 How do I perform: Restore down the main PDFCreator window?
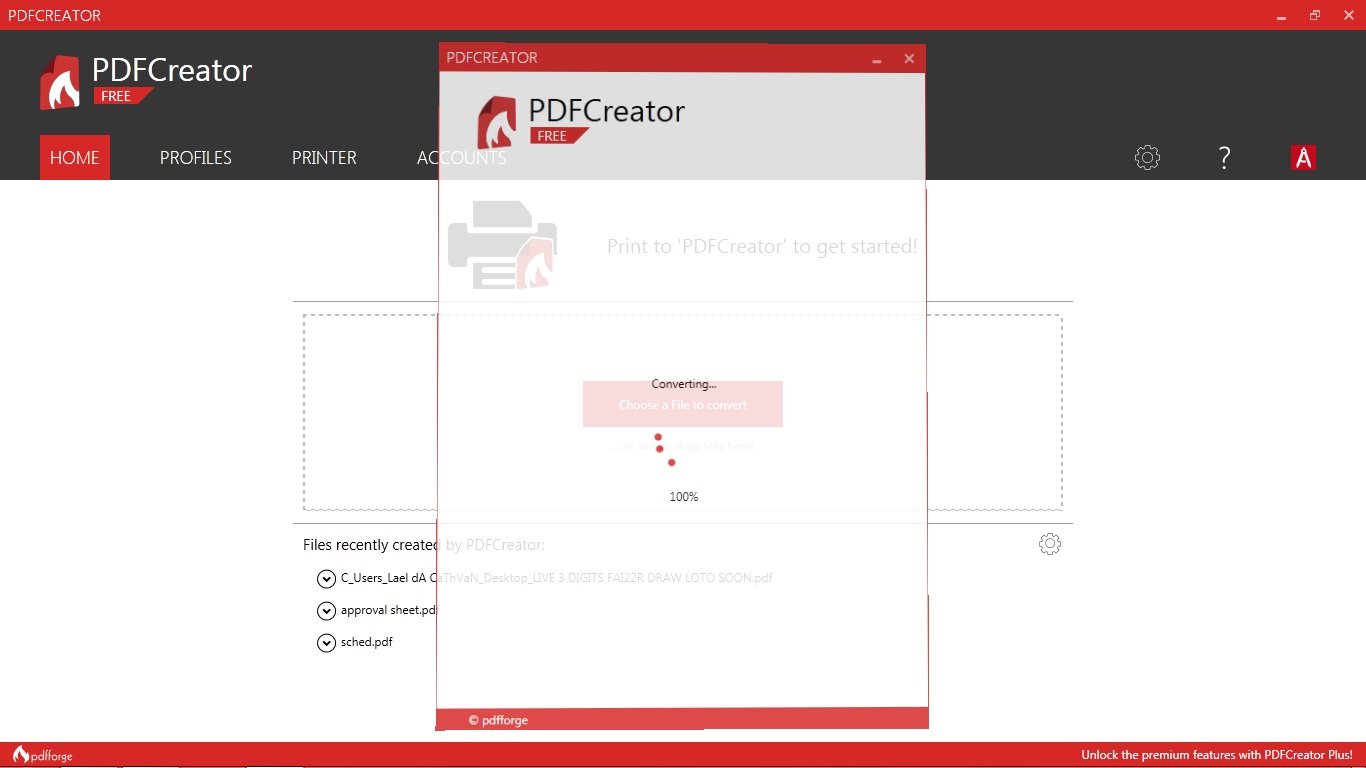[x=1315, y=15]
